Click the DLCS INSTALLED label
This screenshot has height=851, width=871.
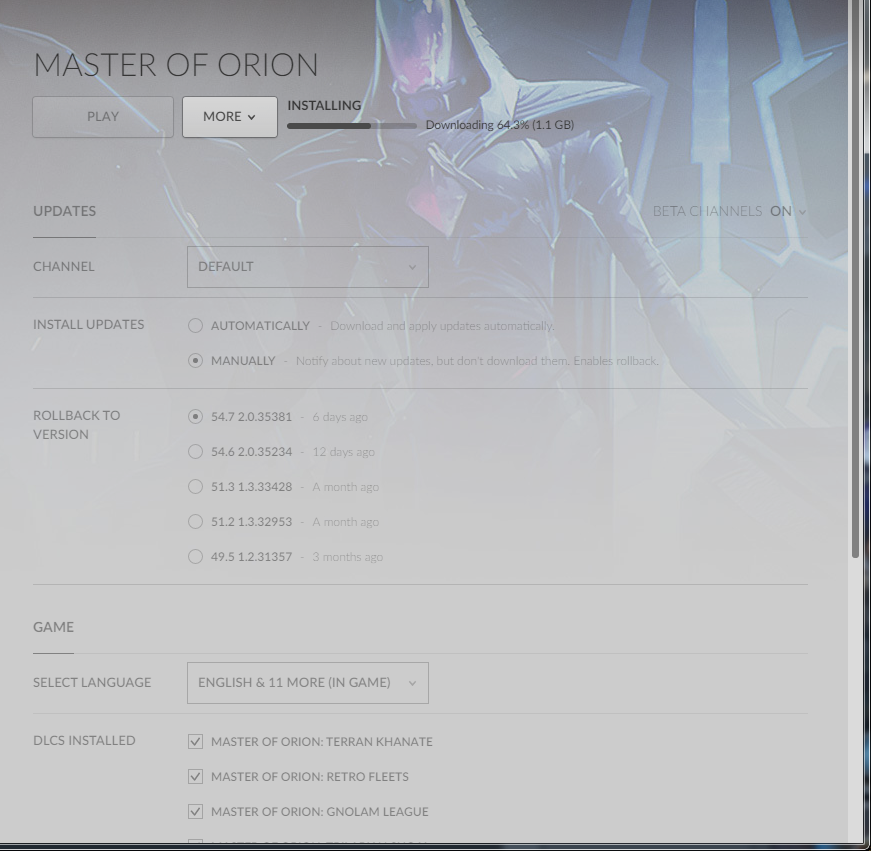84,740
